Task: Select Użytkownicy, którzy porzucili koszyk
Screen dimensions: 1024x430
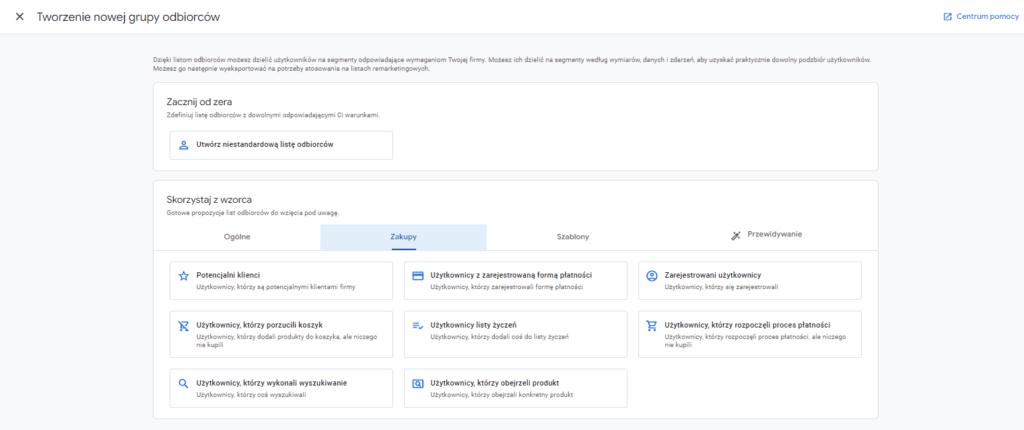Action: 281,334
